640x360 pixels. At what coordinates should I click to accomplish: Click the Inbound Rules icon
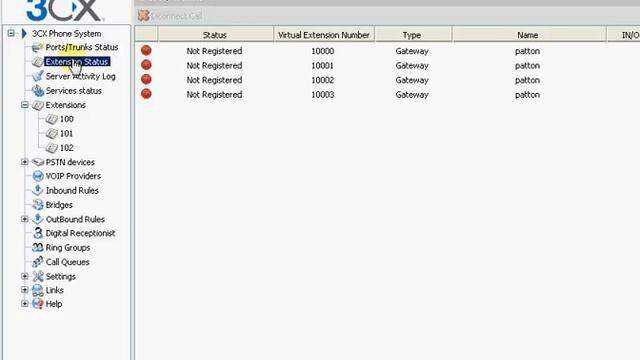pyautogui.click(x=38, y=190)
